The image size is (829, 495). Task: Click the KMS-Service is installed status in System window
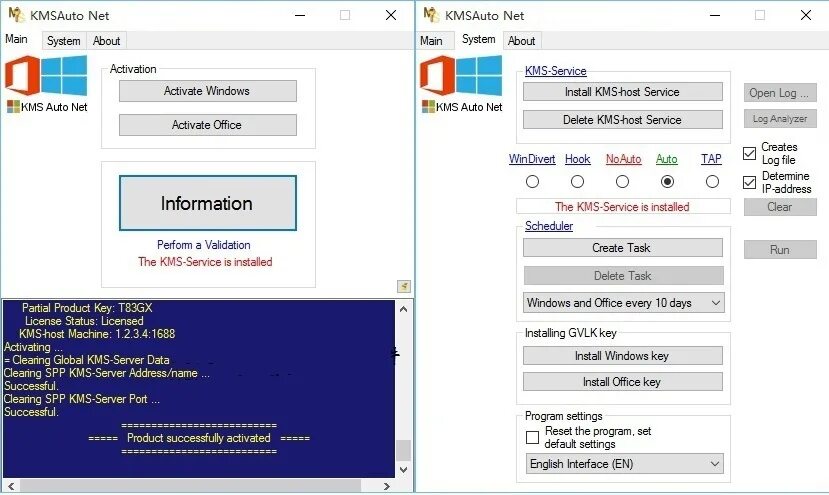tap(622, 207)
